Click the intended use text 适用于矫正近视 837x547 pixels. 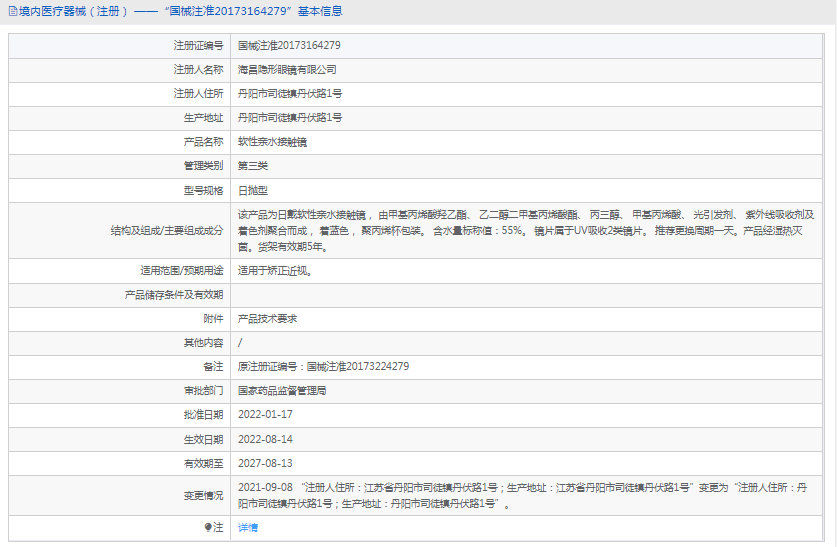click(273, 270)
